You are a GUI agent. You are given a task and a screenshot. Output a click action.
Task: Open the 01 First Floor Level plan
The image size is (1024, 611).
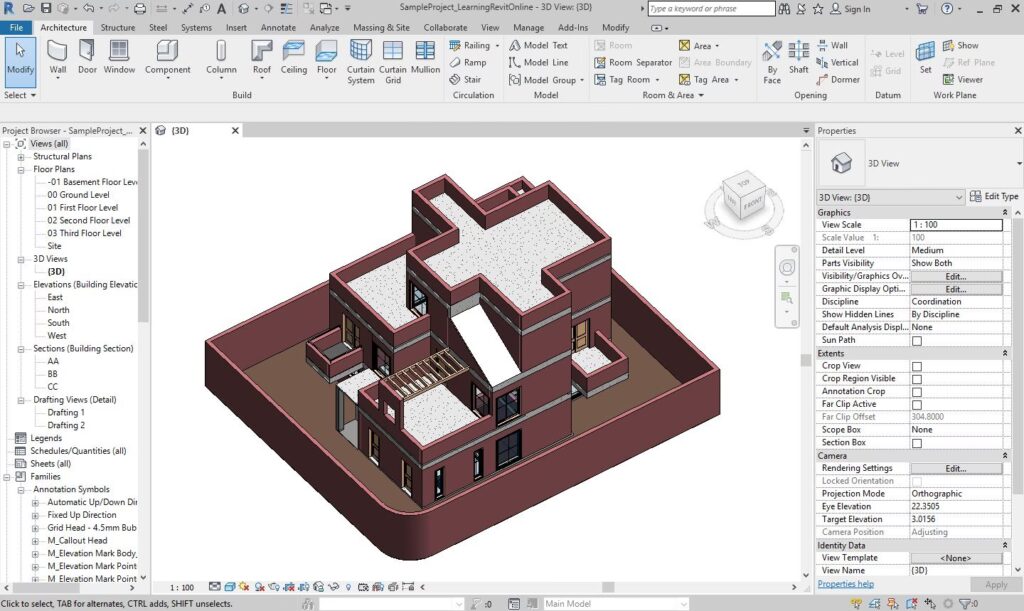click(x=82, y=208)
